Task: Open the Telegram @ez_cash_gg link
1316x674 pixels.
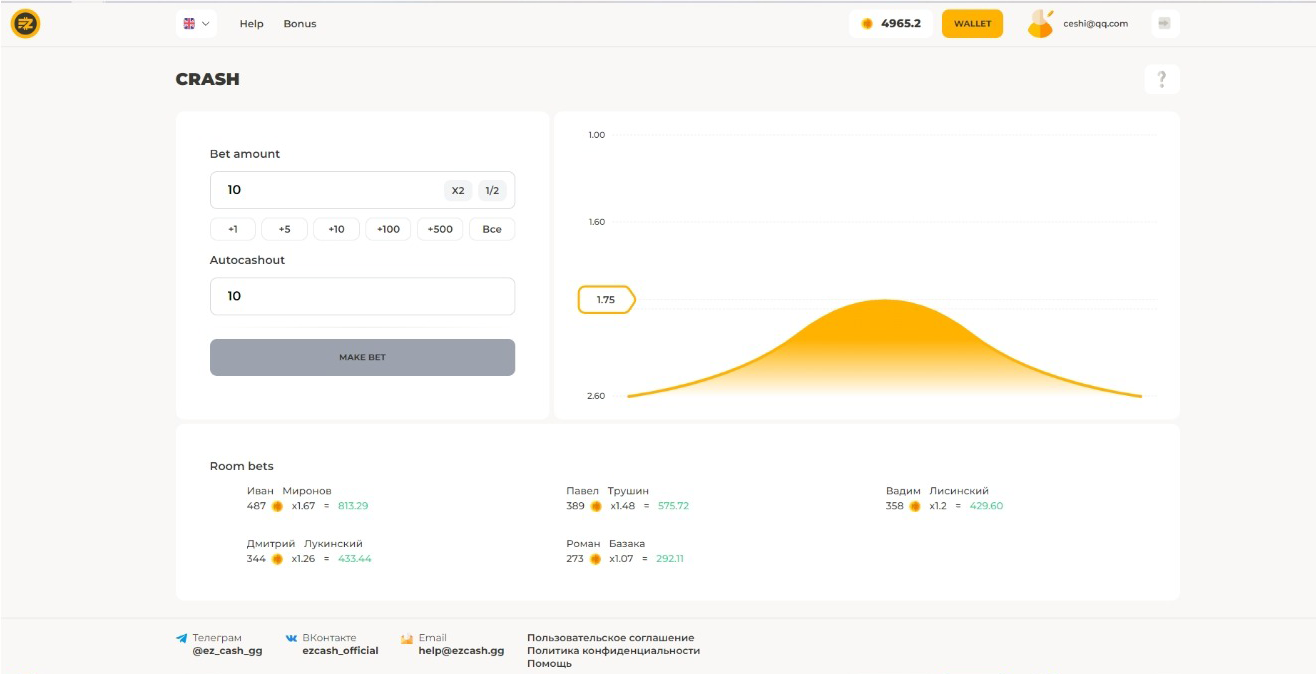Action: coord(227,650)
